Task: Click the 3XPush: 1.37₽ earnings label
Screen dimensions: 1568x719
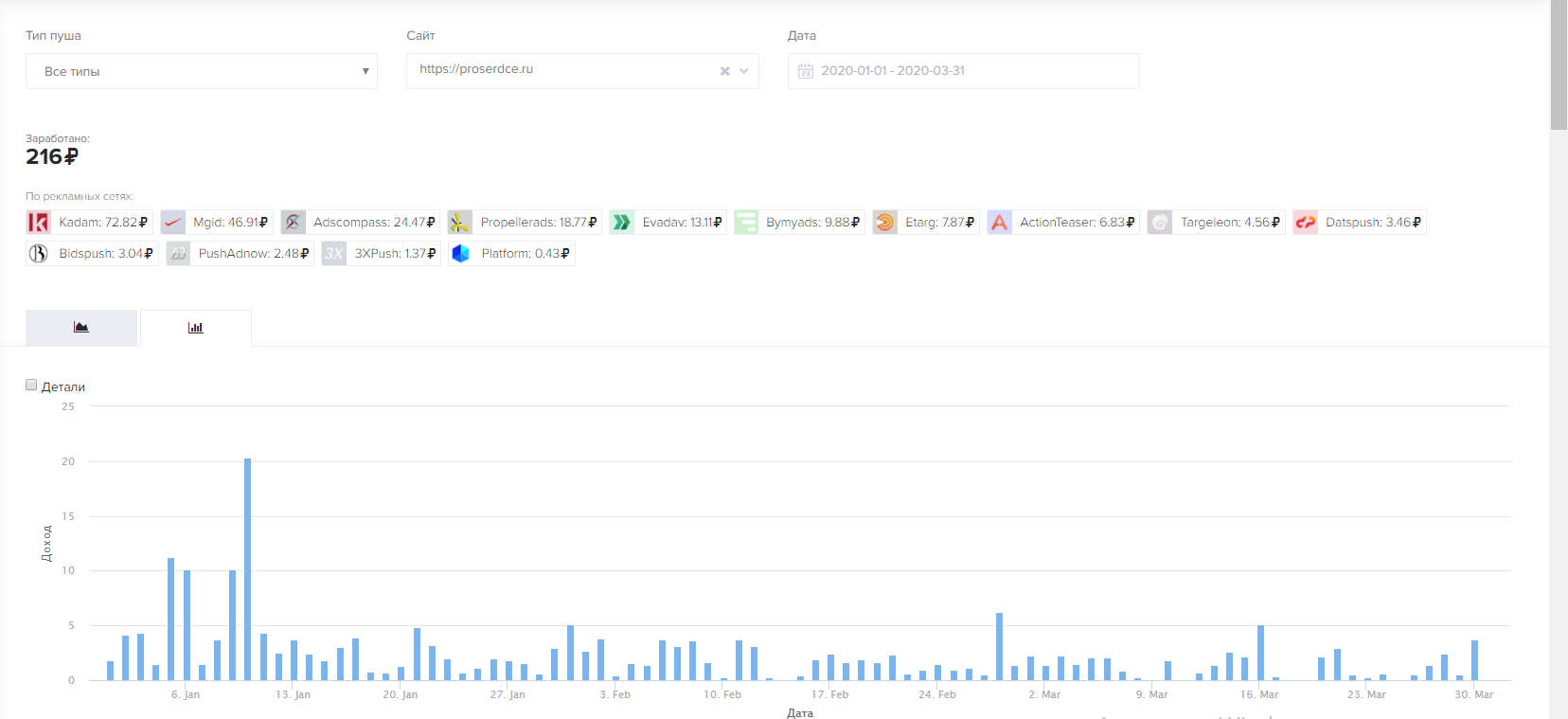Action: pyautogui.click(x=396, y=254)
